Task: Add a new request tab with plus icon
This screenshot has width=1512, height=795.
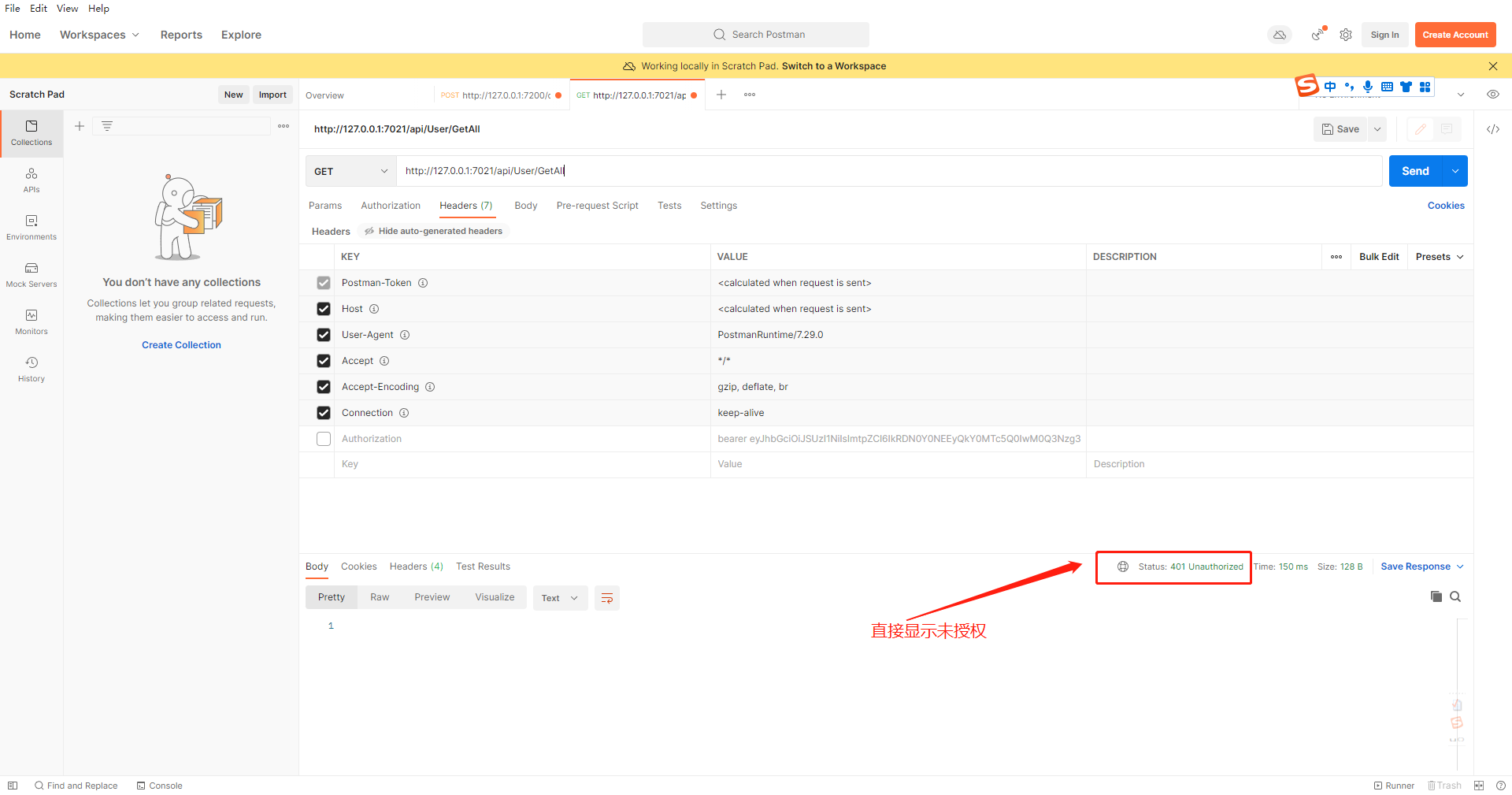Action: [x=721, y=95]
